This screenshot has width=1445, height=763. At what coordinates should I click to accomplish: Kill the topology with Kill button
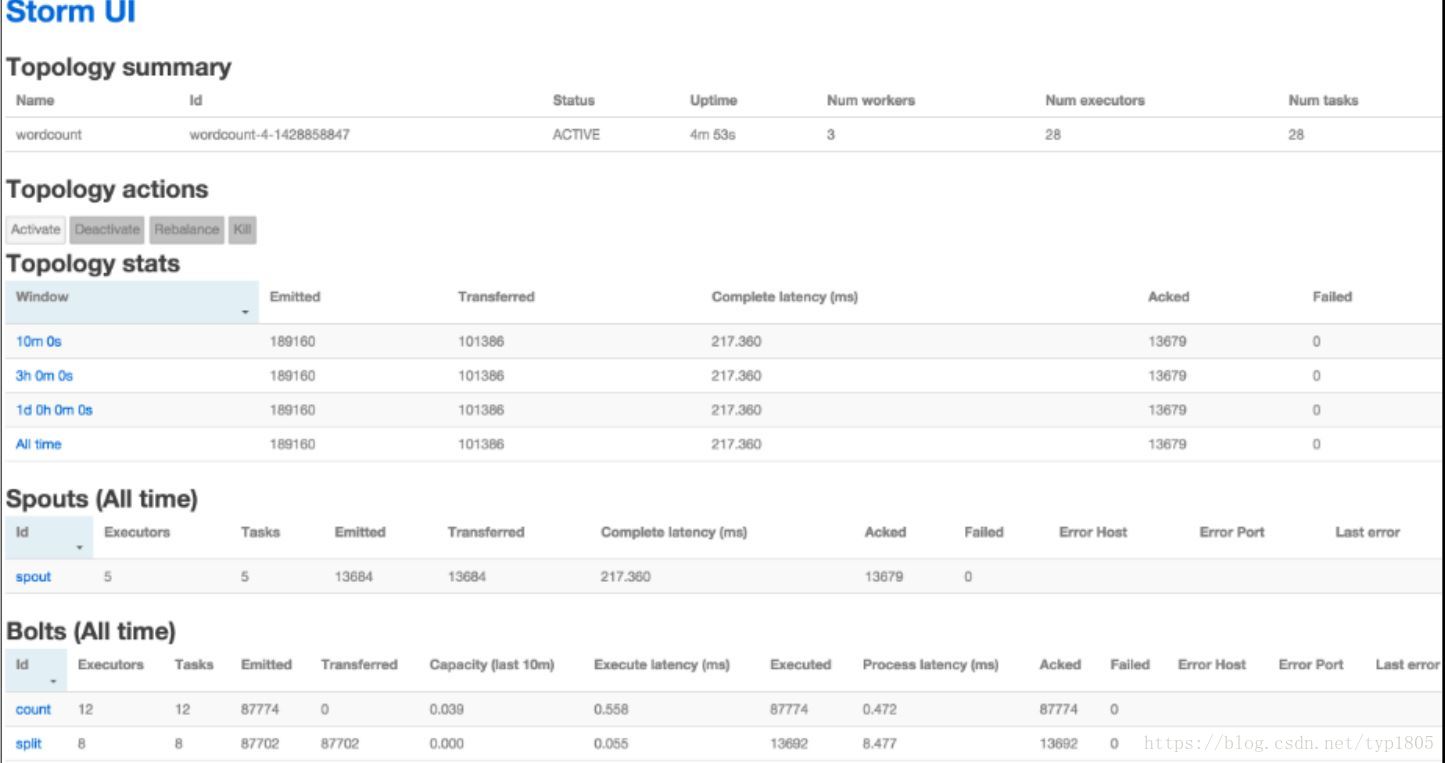click(243, 230)
